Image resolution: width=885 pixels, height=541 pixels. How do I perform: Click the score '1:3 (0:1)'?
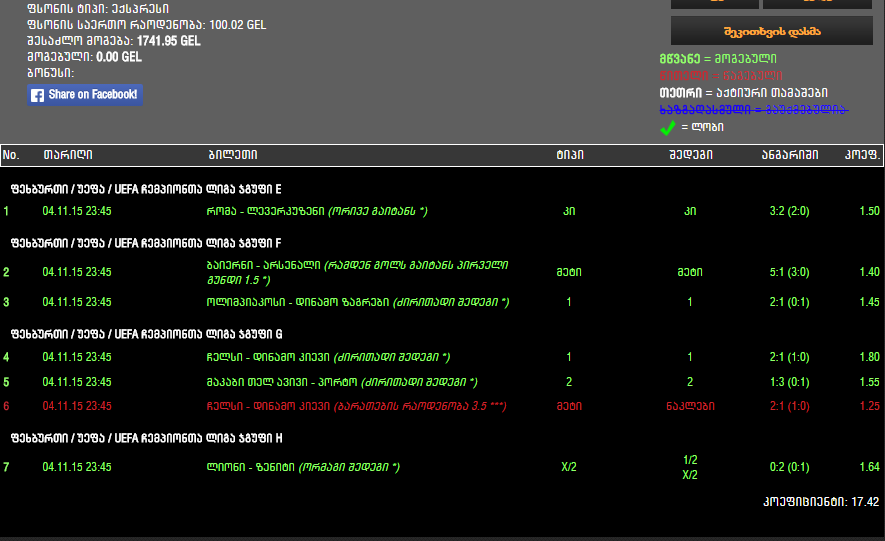pos(789,382)
